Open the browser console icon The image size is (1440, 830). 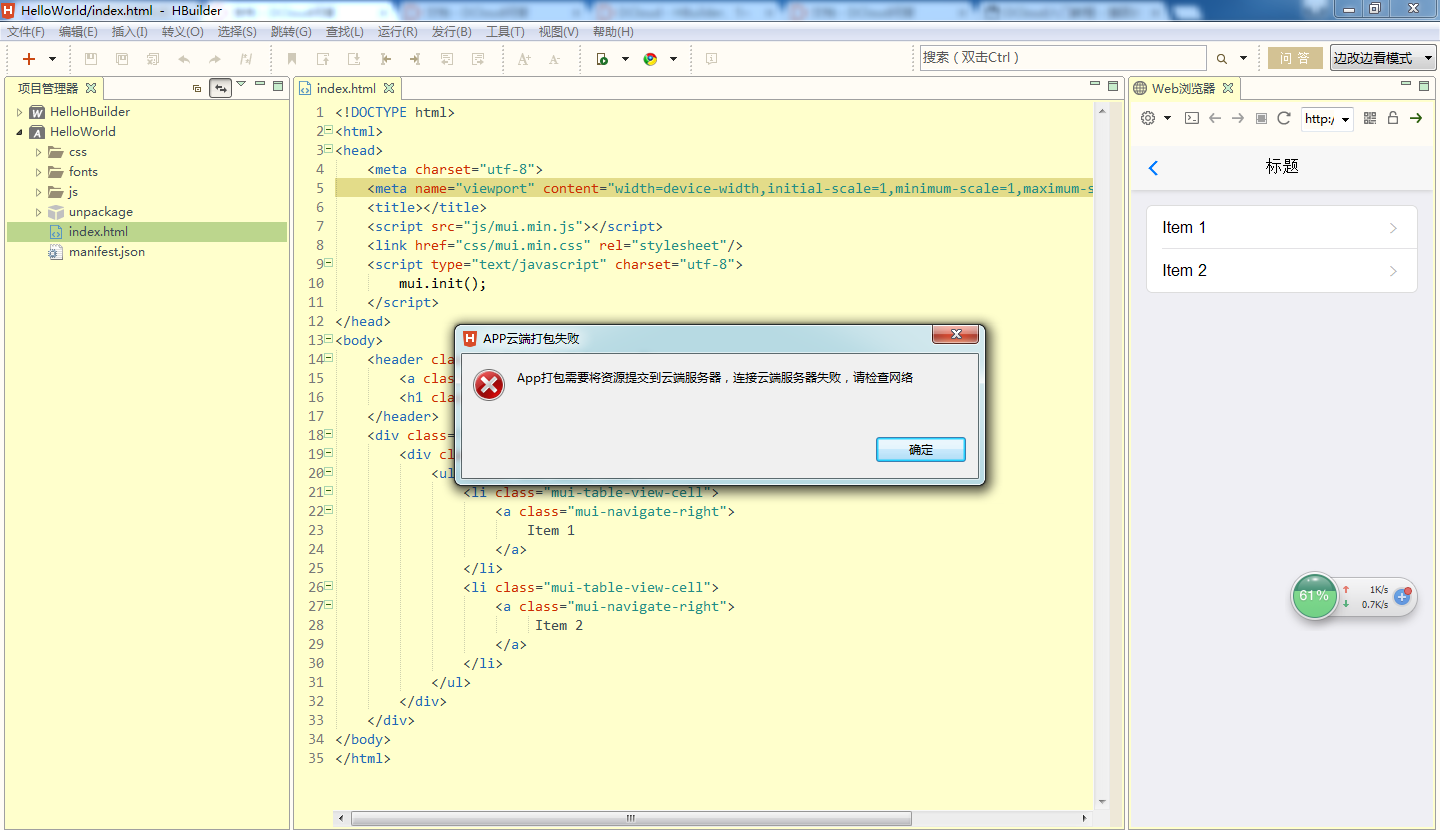[x=1191, y=118]
